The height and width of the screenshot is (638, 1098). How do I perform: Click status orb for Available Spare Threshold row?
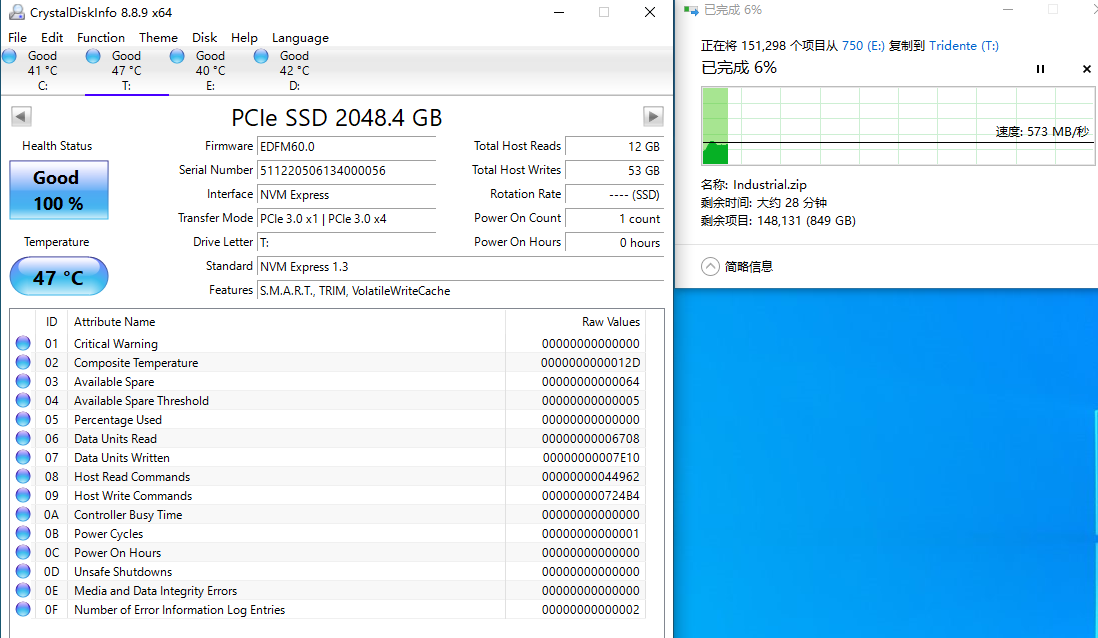click(23, 400)
